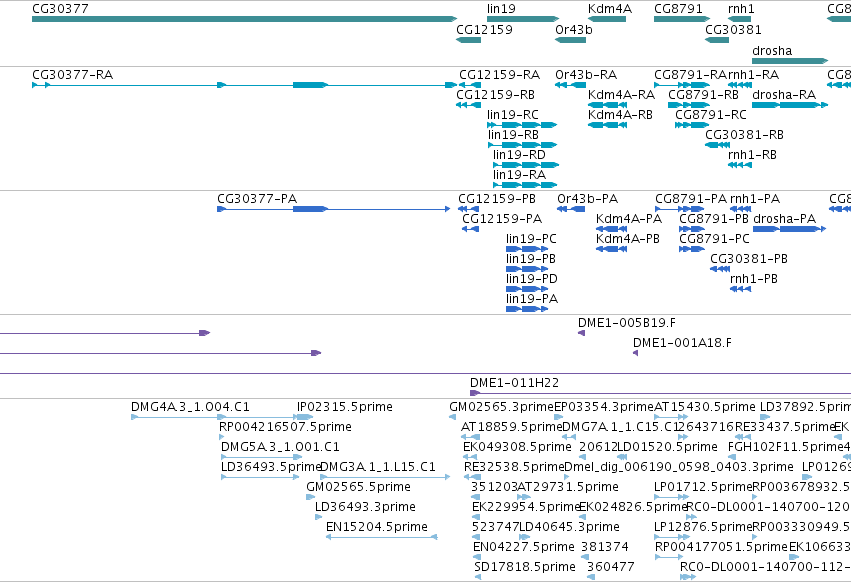Viewport: 851px width, 582px height.
Task: Click the DME1-005B19.F clone label
Action: pos(627,323)
